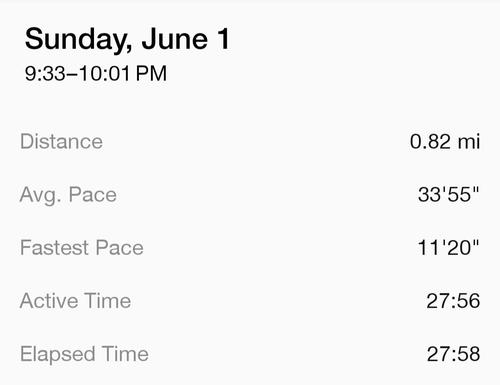Click the Sunday, June 1 heading

click(127, 40)
